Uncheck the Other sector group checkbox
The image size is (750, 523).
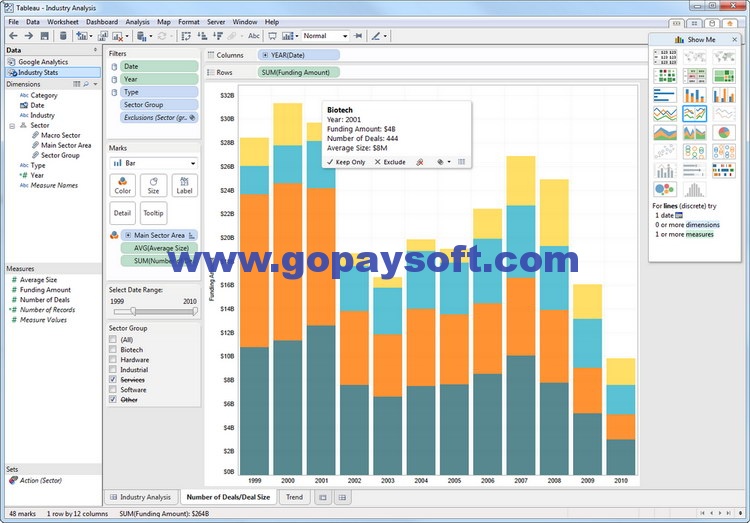(x=113, y=399)
